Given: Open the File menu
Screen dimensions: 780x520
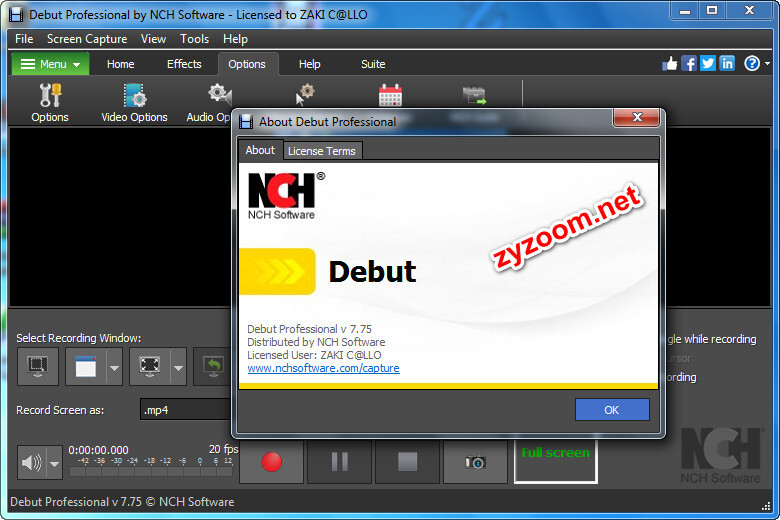Looking at the screenshot, I should pos(24,39).
